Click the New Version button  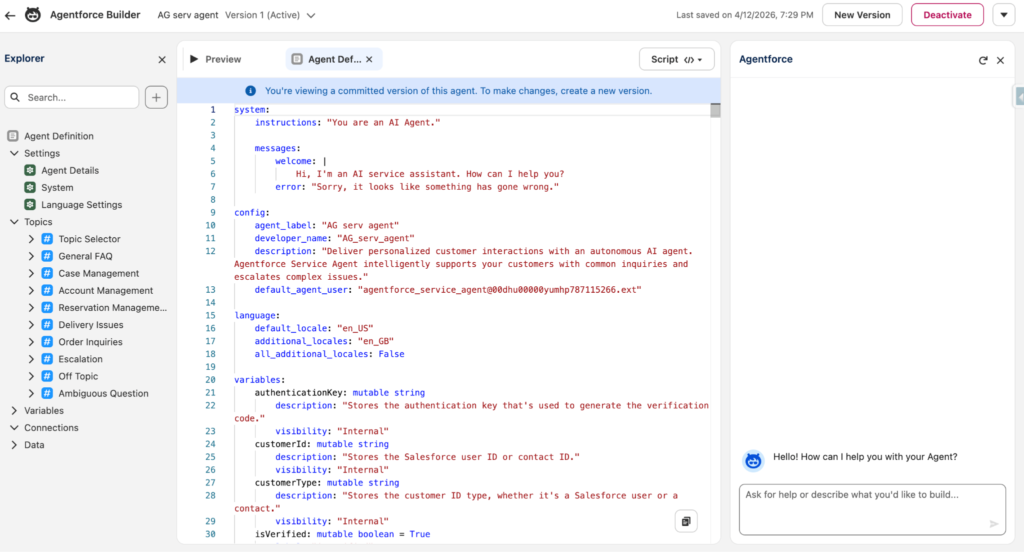862,15
